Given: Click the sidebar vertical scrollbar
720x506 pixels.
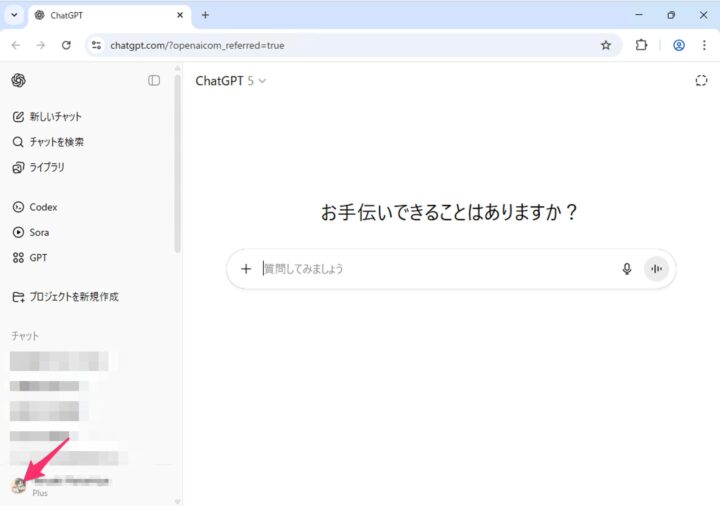Looking at the screenshot, I should pyautogui.click(x=177, y=163).
